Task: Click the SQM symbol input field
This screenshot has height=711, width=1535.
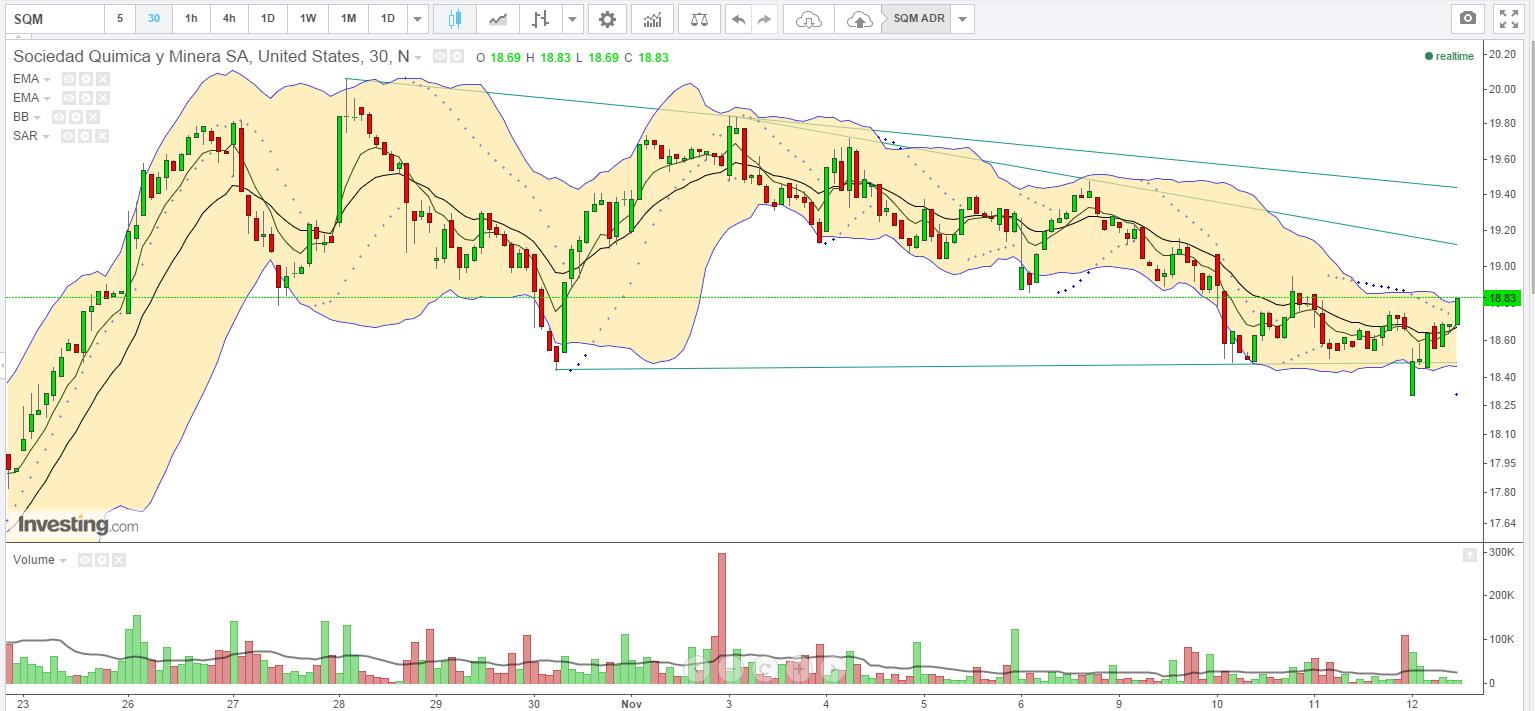Action: click(54, 19)
